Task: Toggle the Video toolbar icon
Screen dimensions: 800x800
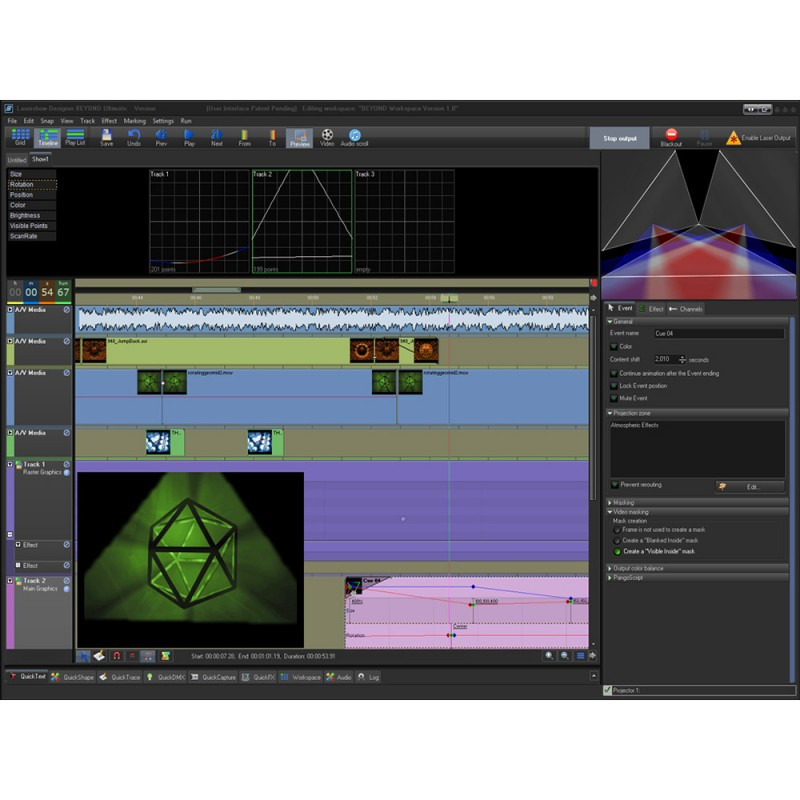Action: pos(327,137)
